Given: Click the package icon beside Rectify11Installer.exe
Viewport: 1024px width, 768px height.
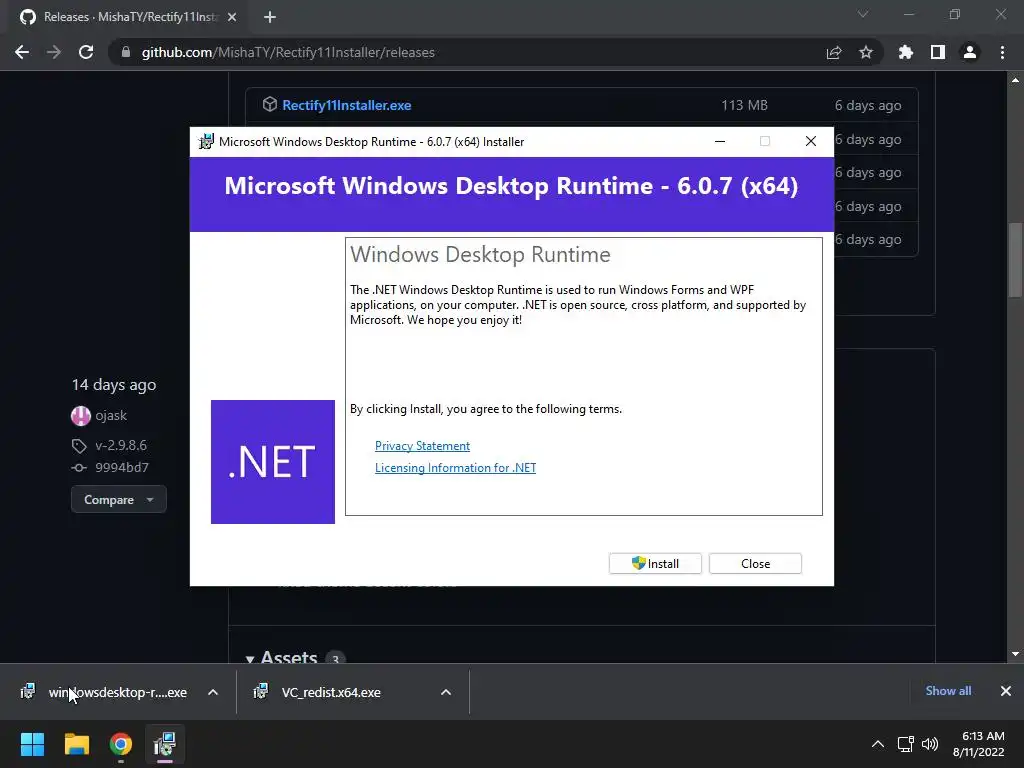Looking at the screenshot, I should [x=270, y=104].
